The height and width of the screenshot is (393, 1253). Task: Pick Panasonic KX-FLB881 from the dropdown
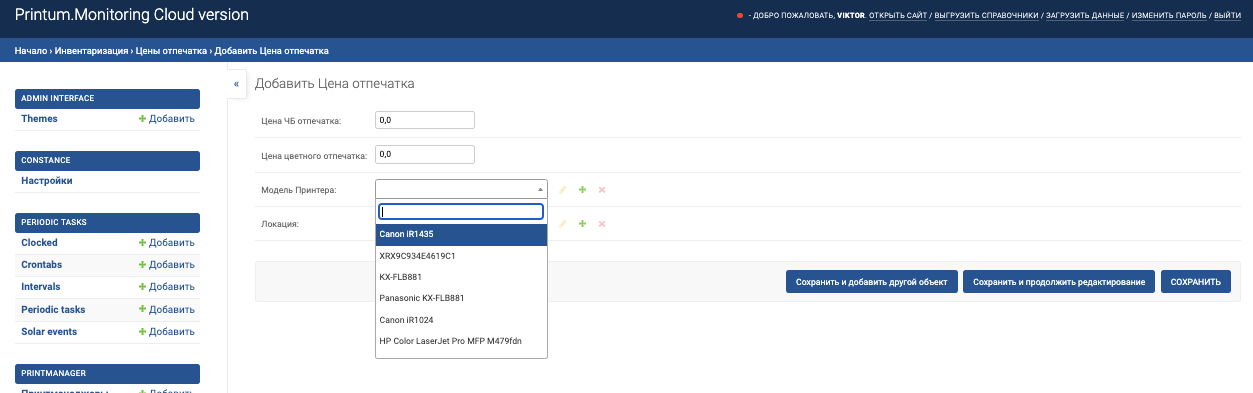(461, 298)
